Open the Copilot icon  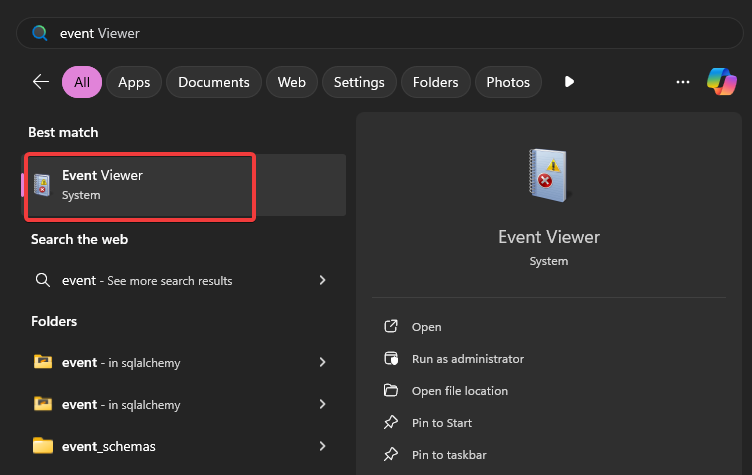tap(721, 82)
